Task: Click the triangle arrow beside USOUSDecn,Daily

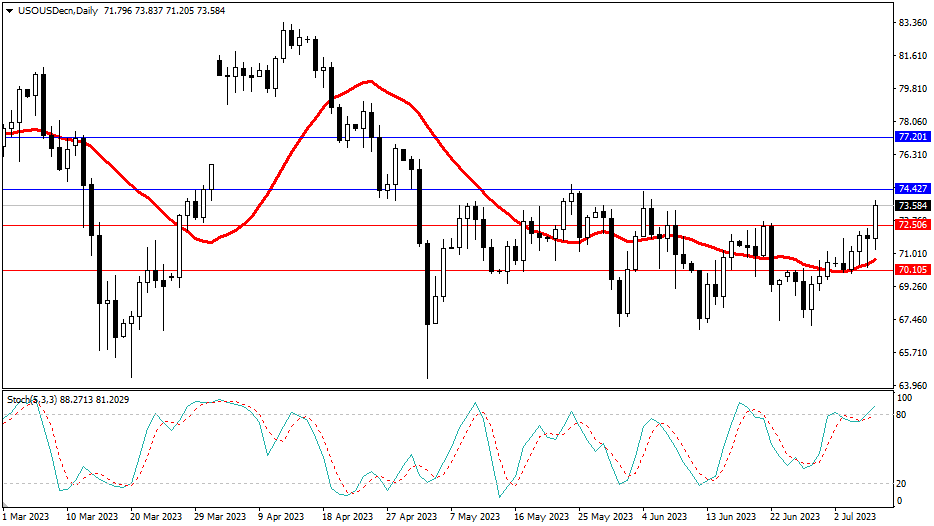Action: [9, 10]
